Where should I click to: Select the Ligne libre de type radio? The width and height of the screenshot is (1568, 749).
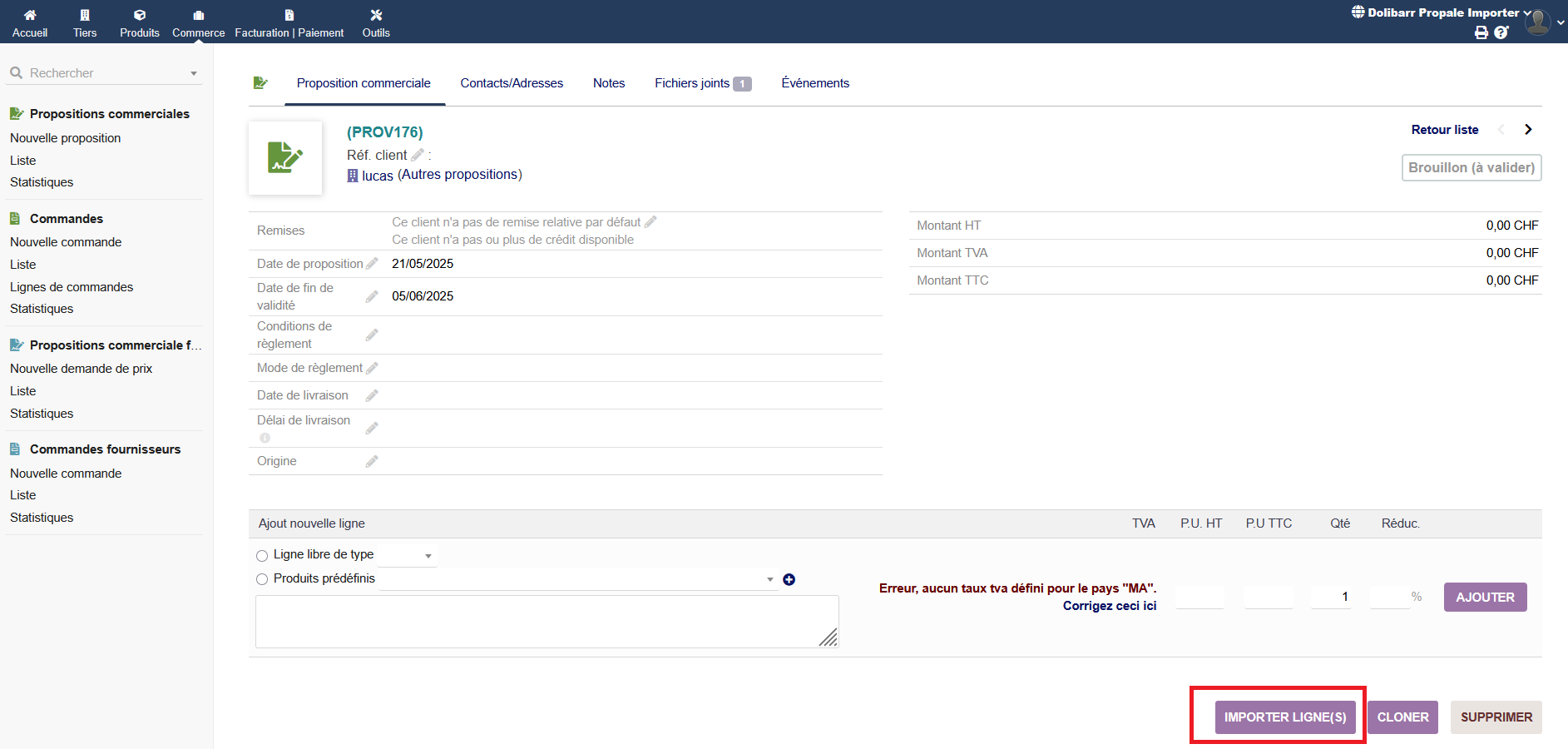click(262, 555)
